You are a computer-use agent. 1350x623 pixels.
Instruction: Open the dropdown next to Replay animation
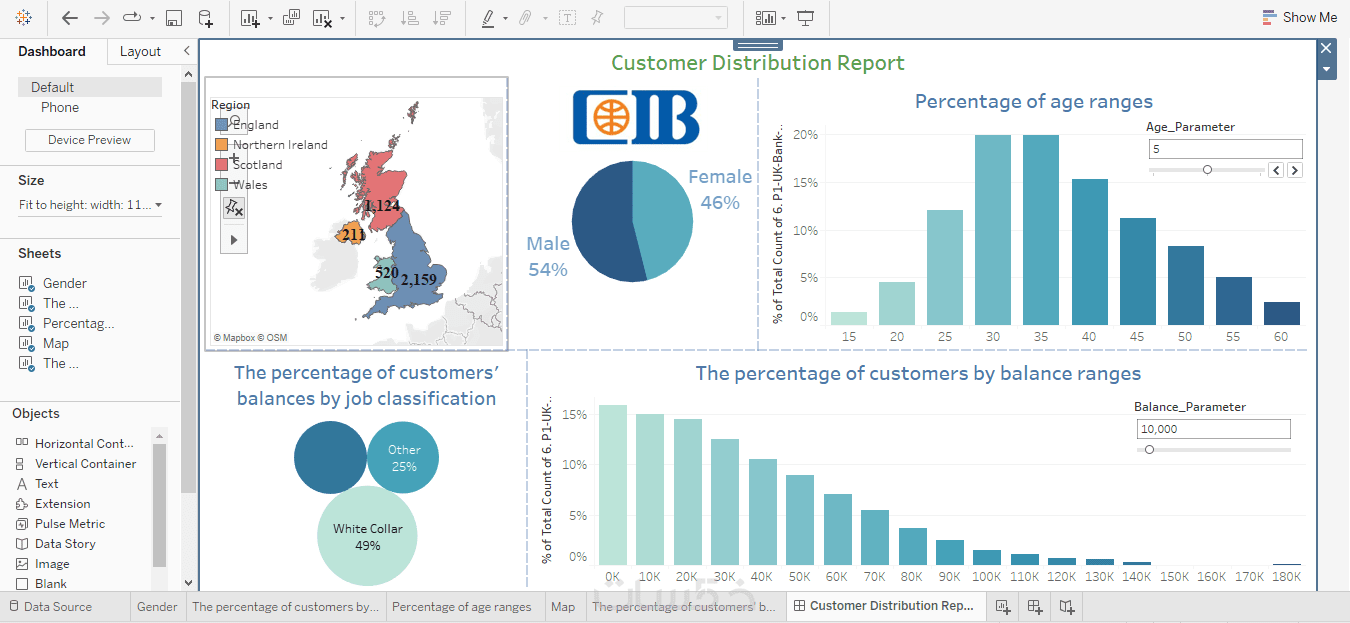pyautogui.click(x=152, y=19)
